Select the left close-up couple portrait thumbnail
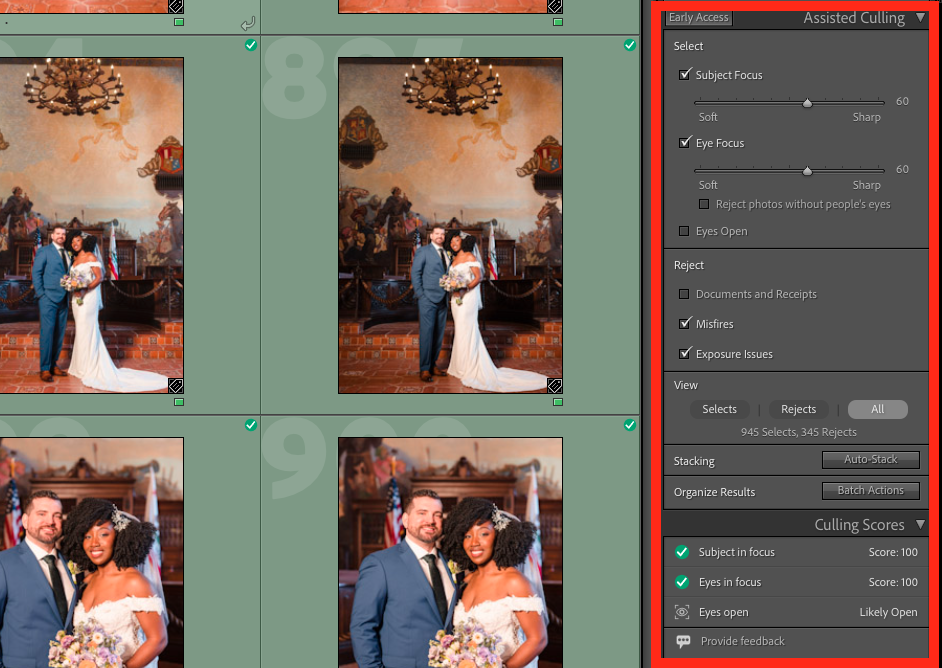The height and width of the screenshot is (668, 942). (92, 552)
